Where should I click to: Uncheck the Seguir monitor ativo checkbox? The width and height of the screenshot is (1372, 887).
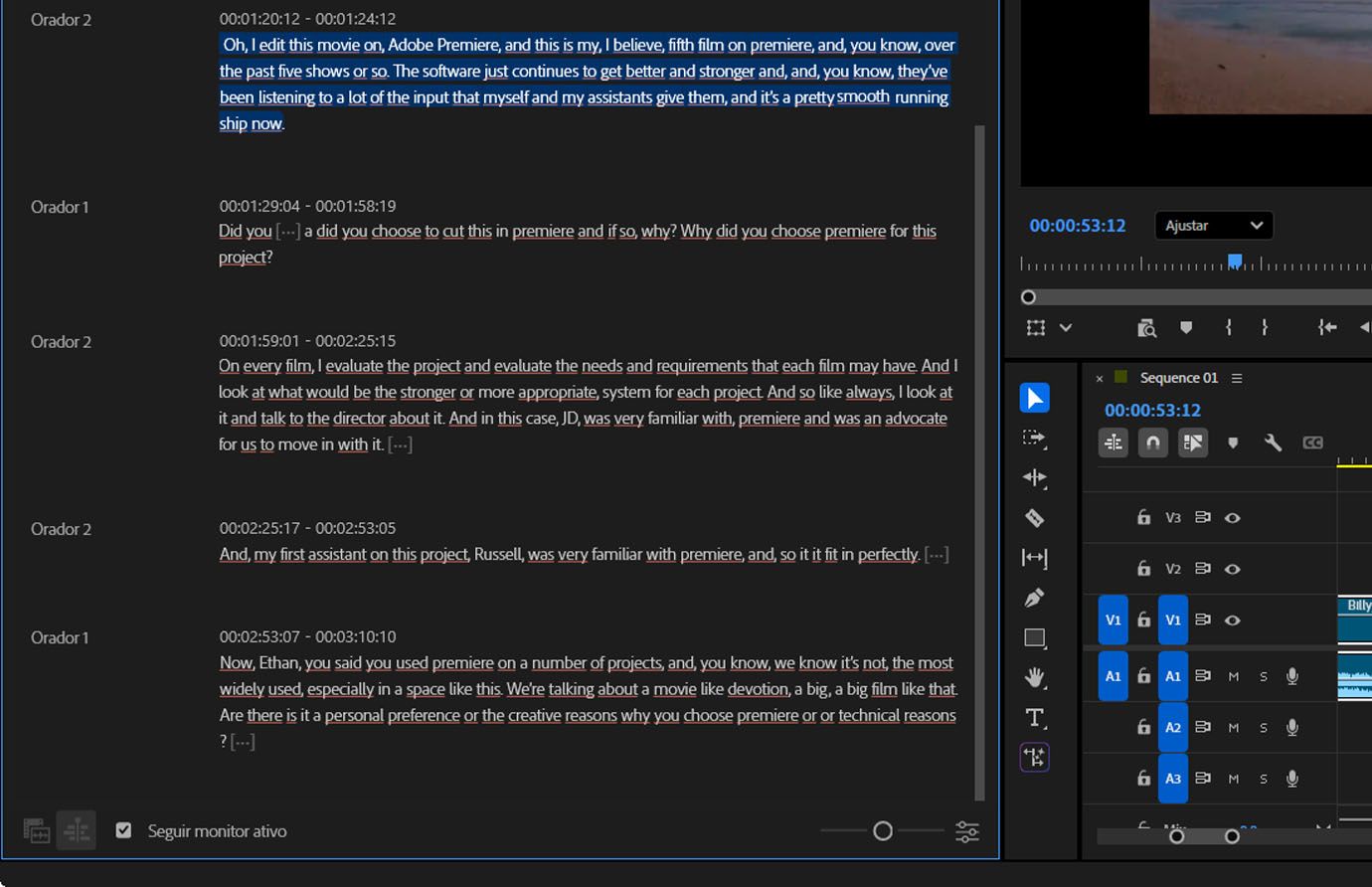pos(123,830)
